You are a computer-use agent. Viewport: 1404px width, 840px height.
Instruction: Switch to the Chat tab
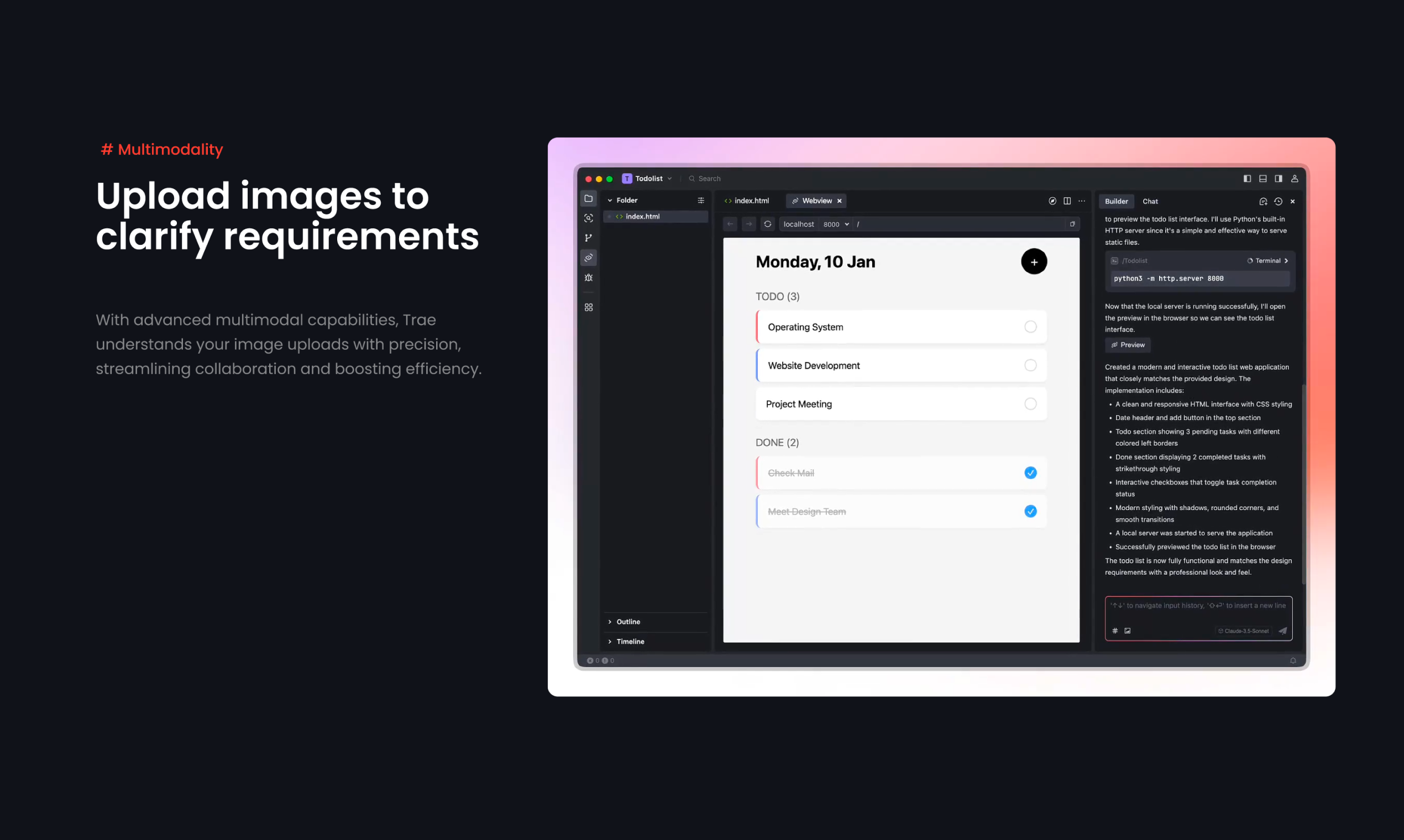pyautogui.click(x=1150, y=201)
